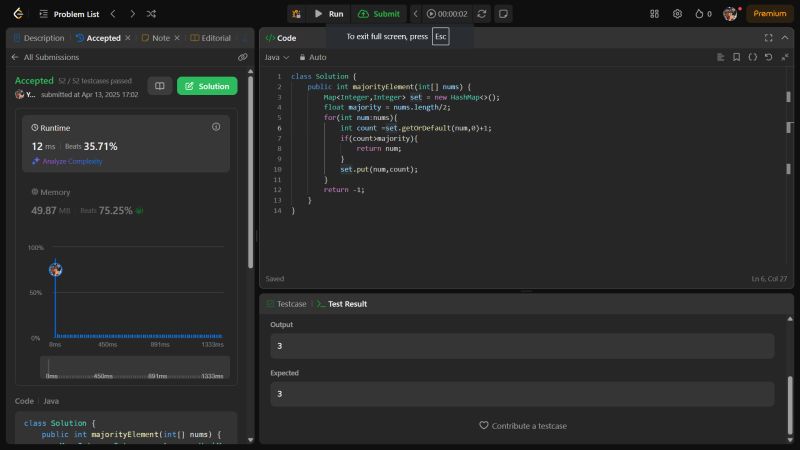Image resolution: width=800 pixels, height=450 pixels.
Task: Click the curly braces snippet icon
Action: (x=753, y=57)
